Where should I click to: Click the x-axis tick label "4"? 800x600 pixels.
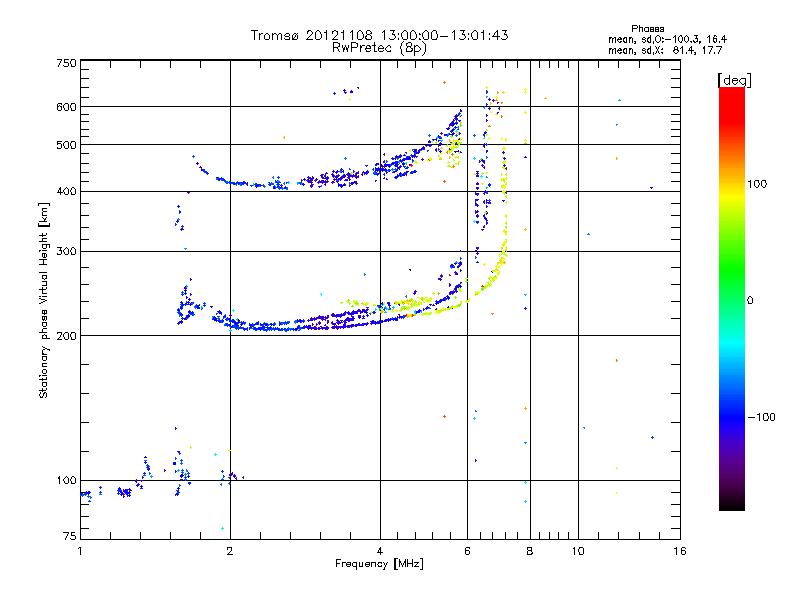(380, 551)
